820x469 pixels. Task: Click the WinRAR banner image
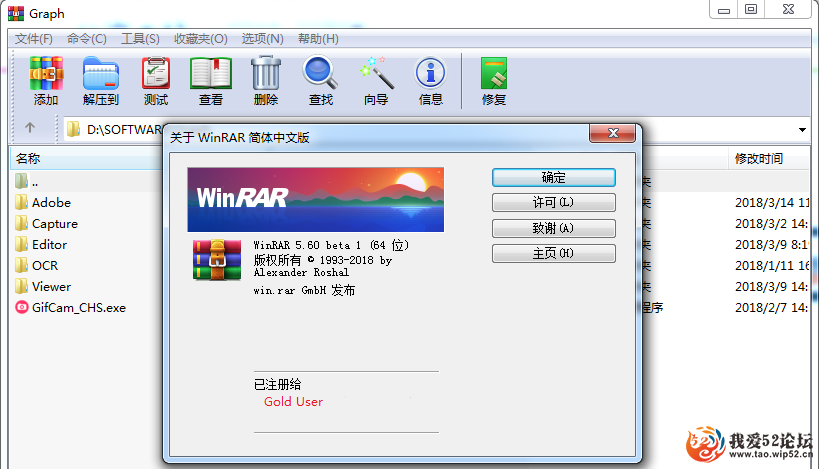pos(316,199)
